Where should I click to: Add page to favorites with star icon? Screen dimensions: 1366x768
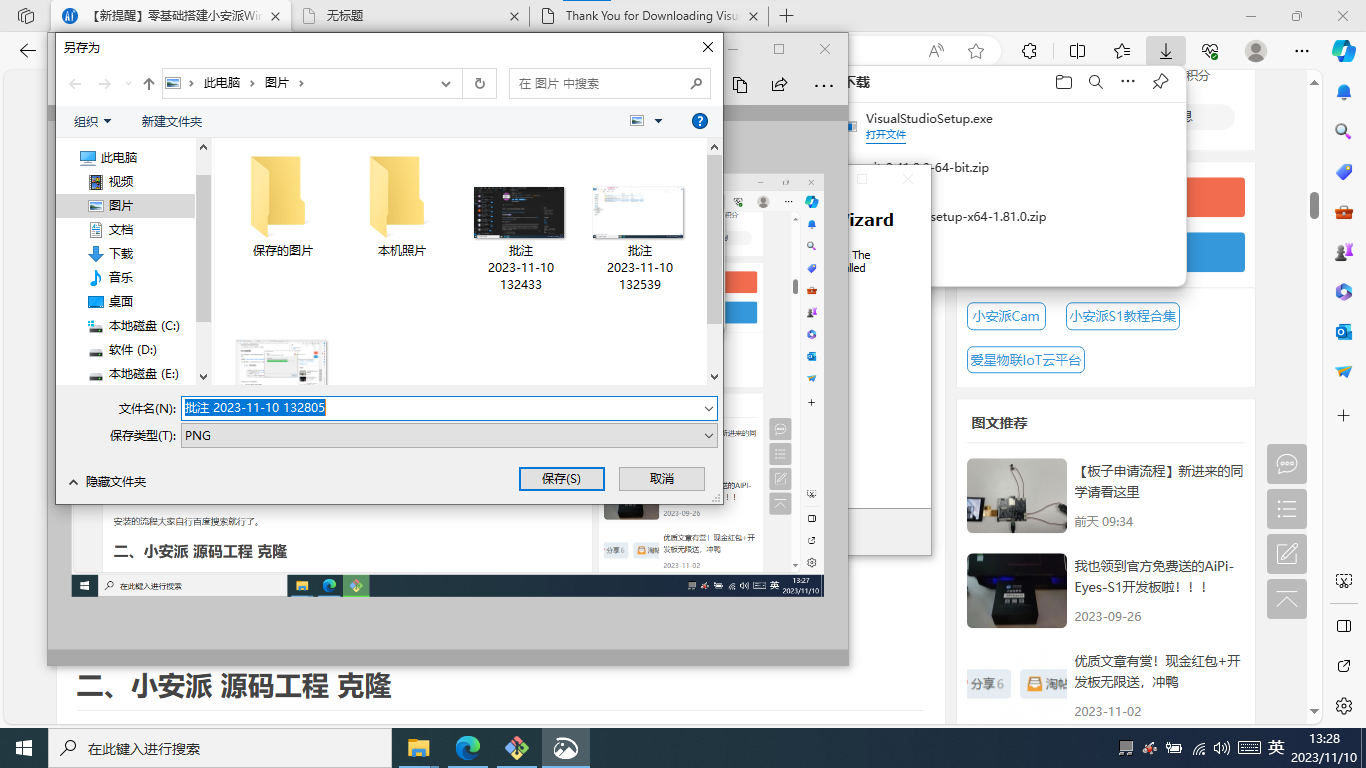pyautogui.click(x=976, y=51)
